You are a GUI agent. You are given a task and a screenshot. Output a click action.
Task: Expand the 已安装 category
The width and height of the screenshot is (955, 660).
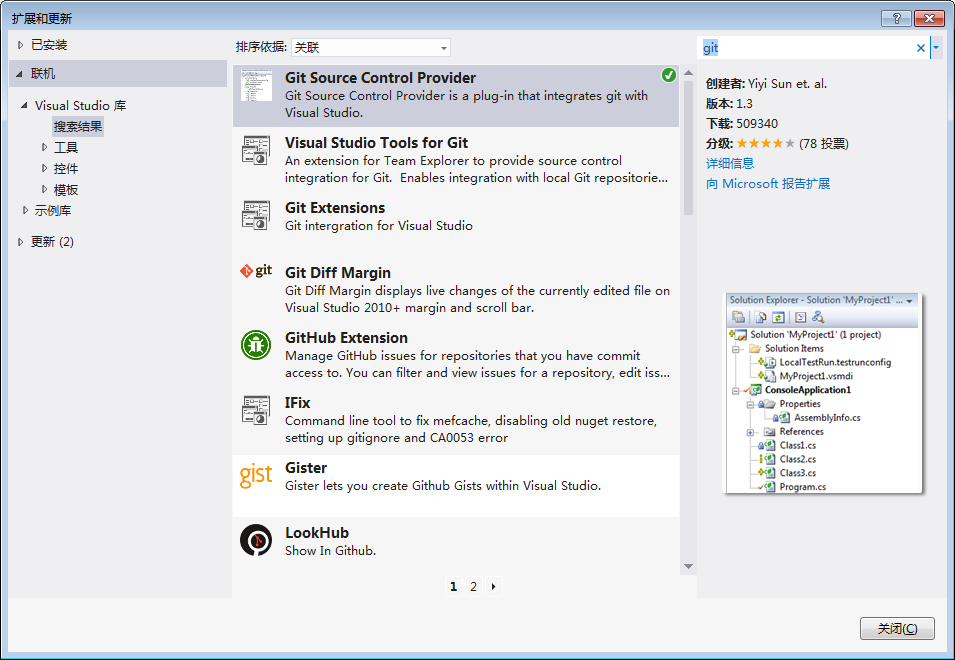[20, 45]
